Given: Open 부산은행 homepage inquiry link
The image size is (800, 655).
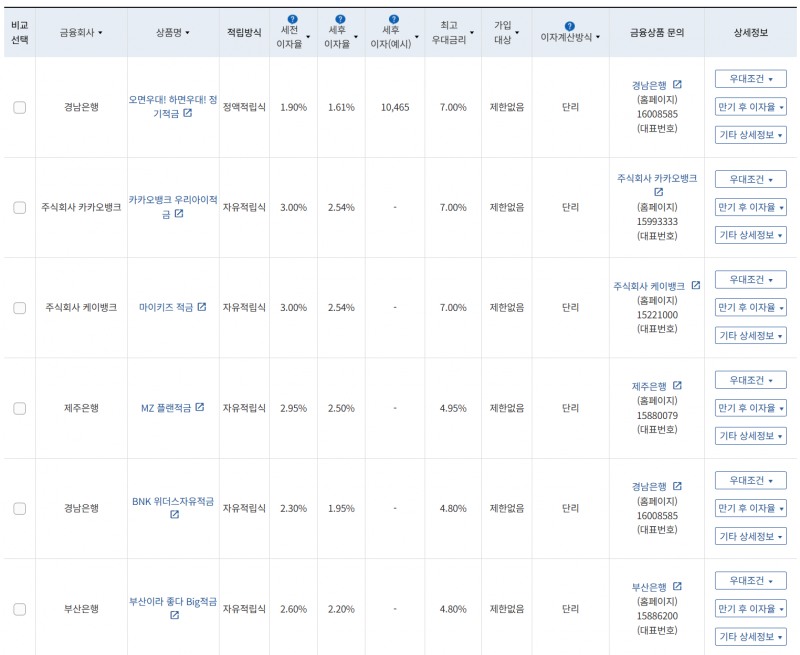Looking at the screenshot, I should coord(649,587).
